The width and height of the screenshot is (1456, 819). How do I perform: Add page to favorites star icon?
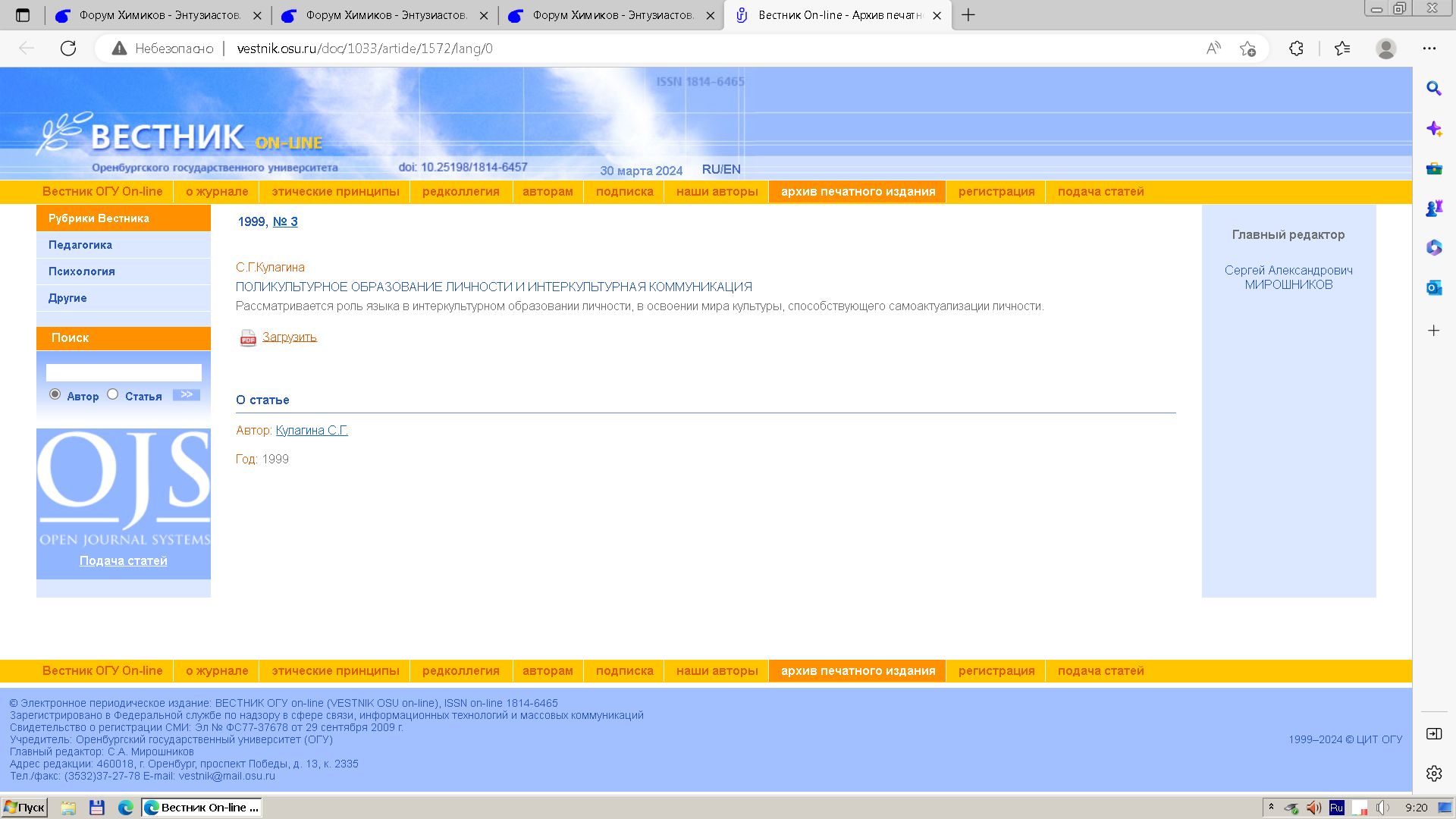coord(1247,49)
